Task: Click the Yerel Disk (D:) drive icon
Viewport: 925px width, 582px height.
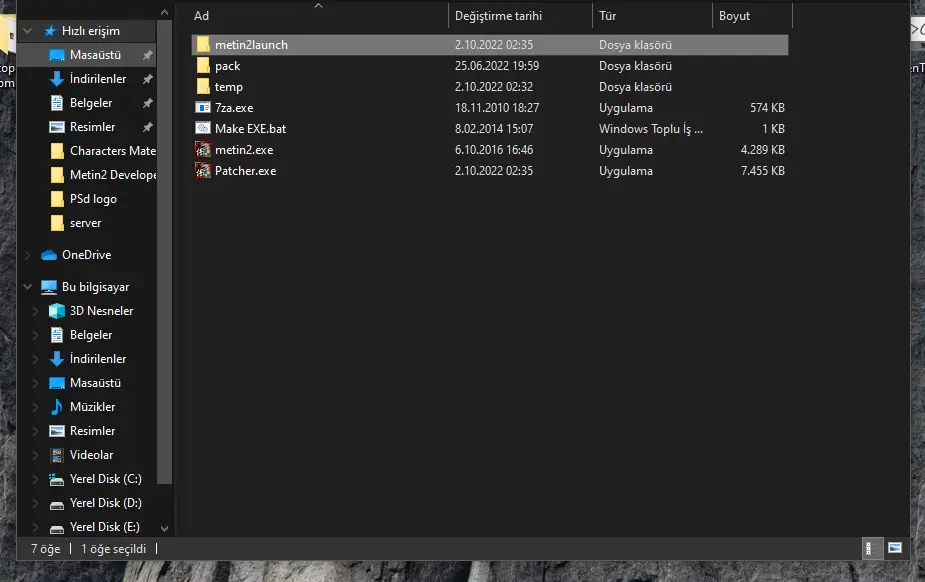Action: pos(57,504)
